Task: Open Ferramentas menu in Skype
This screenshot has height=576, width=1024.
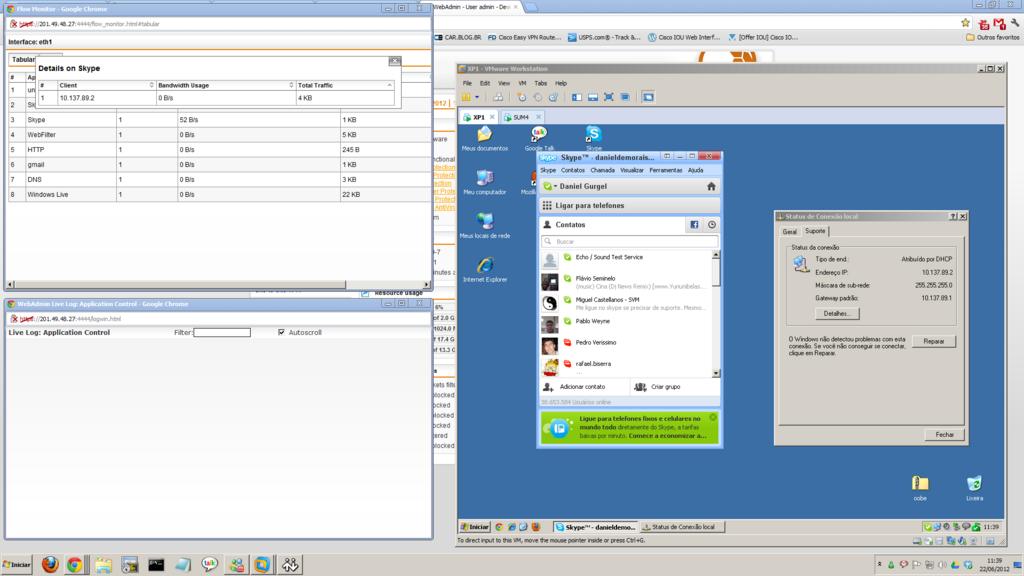Action: pyautogui.click(x=665, y=170)
